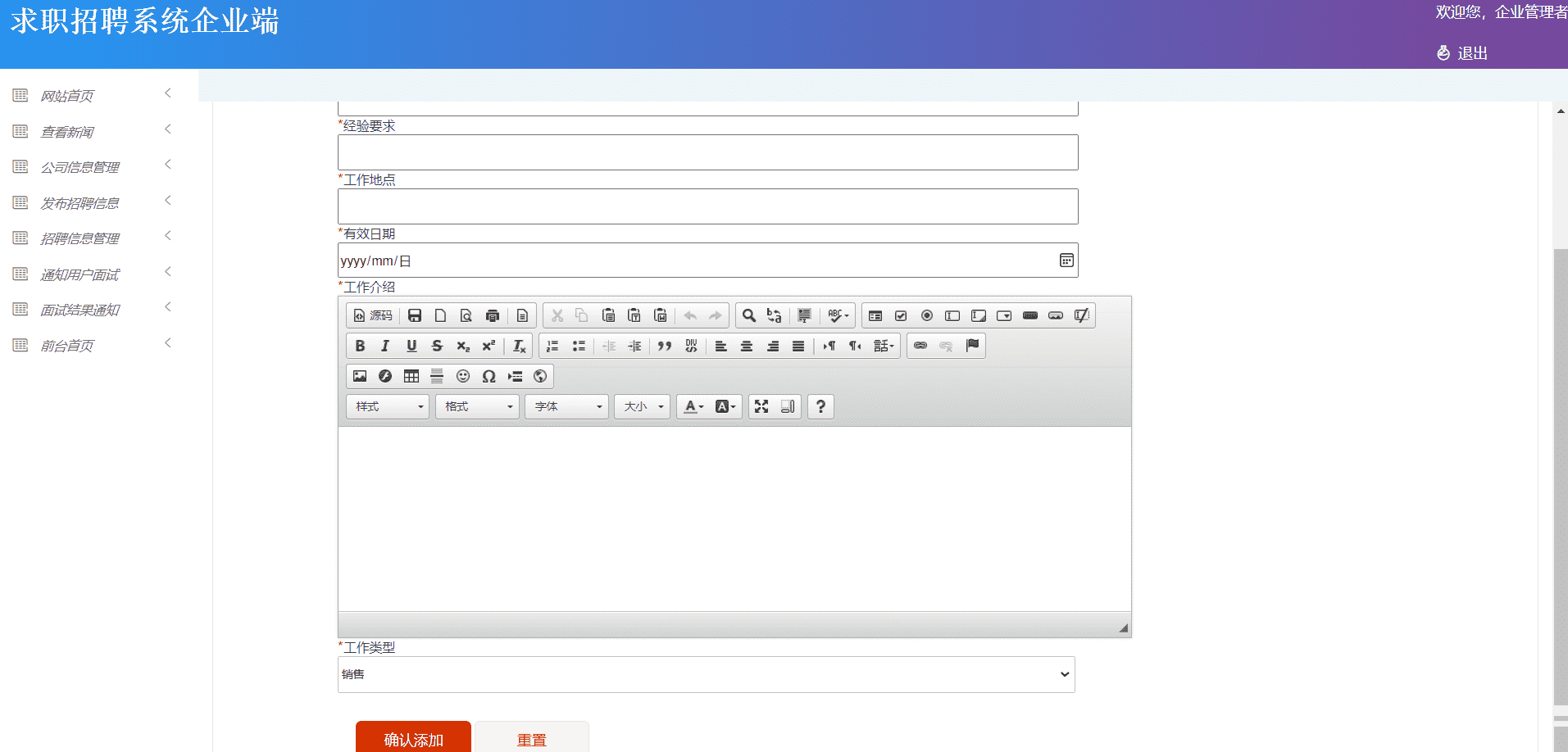The width and height of the screenshot is (1568, 752).
Task: Click the Save floppy-disk icon in editor
Action: point(415,315)
